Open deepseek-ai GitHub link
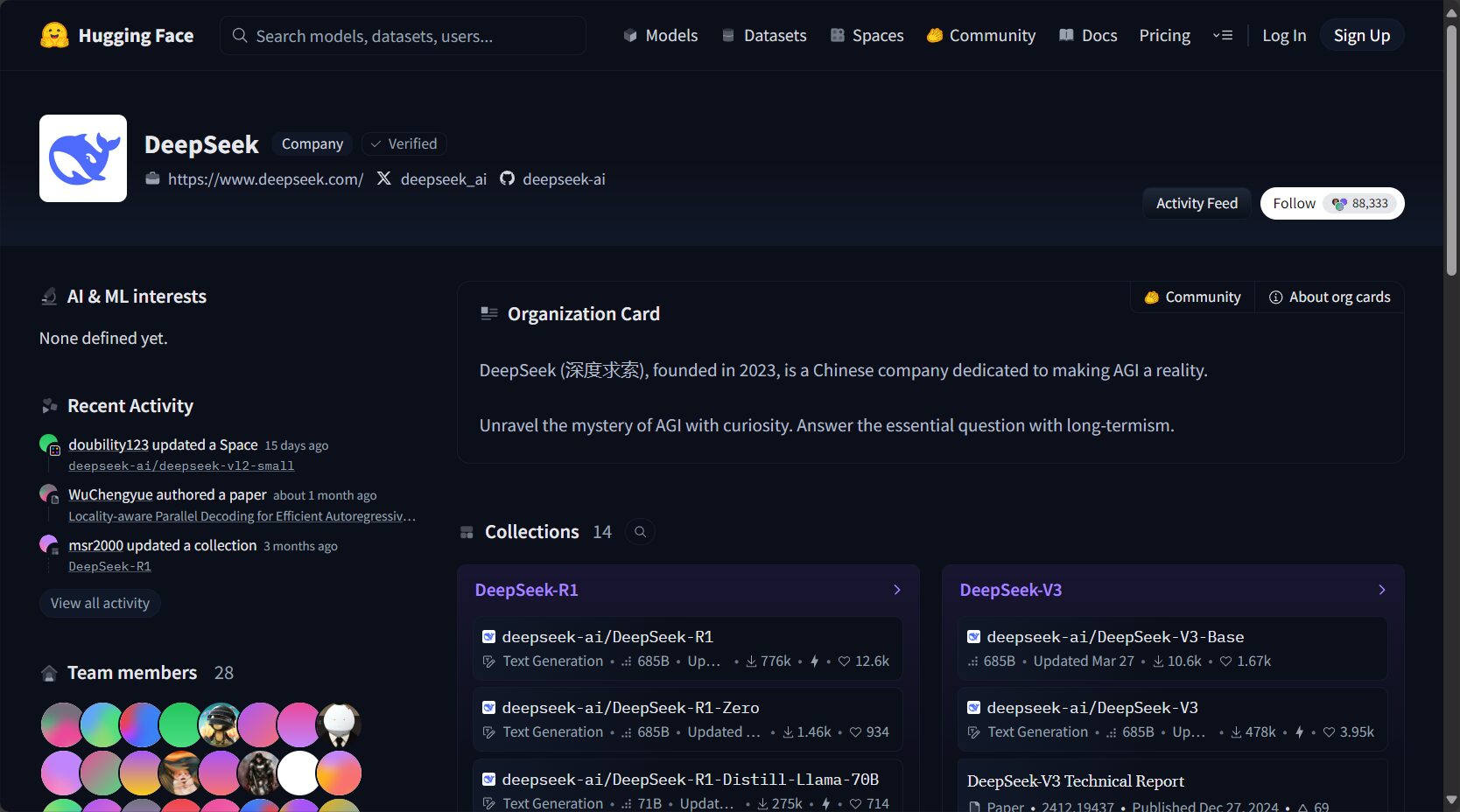This screenshot has width=1460, height=812. tap(564, 178)
